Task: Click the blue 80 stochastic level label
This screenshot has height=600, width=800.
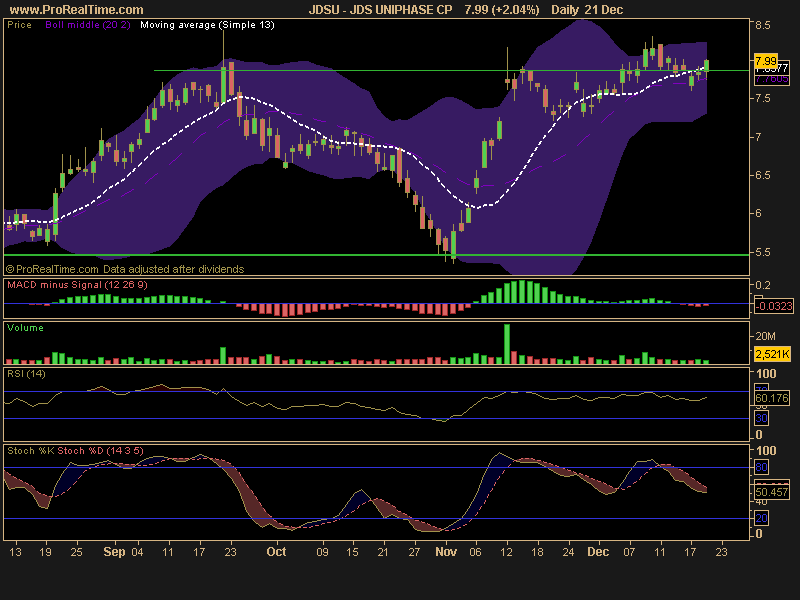Action: (x=761, y=467)
